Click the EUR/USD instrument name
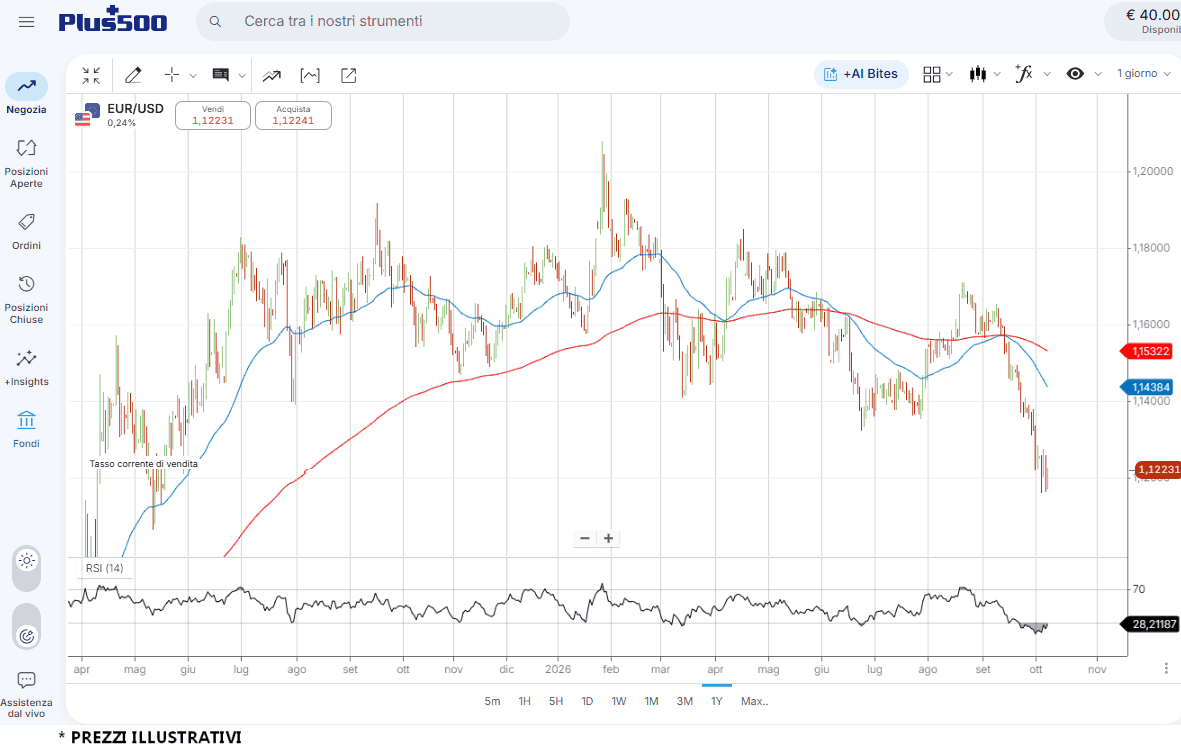Viewport: 1181px width, 748px height. point(136,108)
